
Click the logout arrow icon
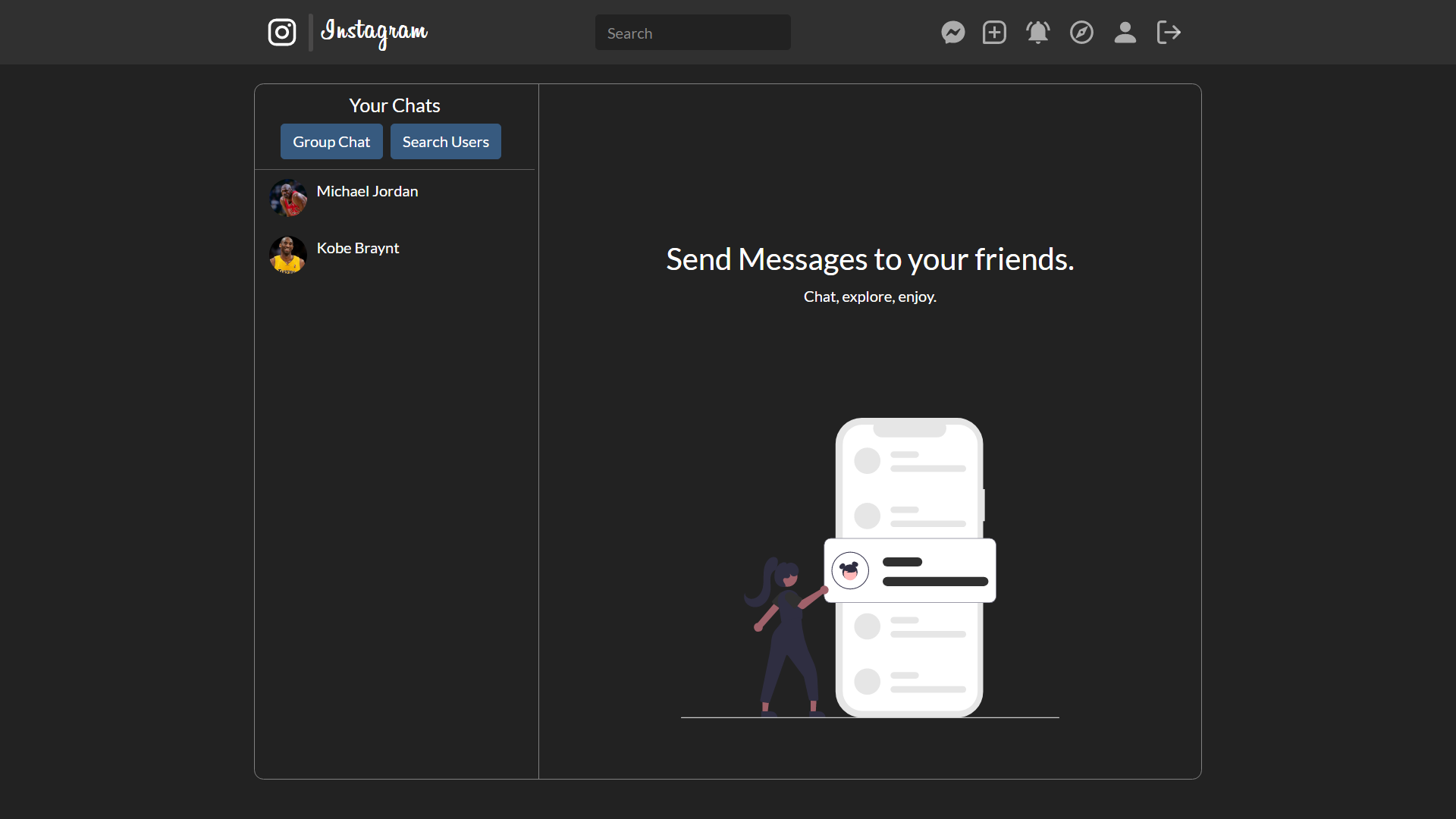(1169, 33)
